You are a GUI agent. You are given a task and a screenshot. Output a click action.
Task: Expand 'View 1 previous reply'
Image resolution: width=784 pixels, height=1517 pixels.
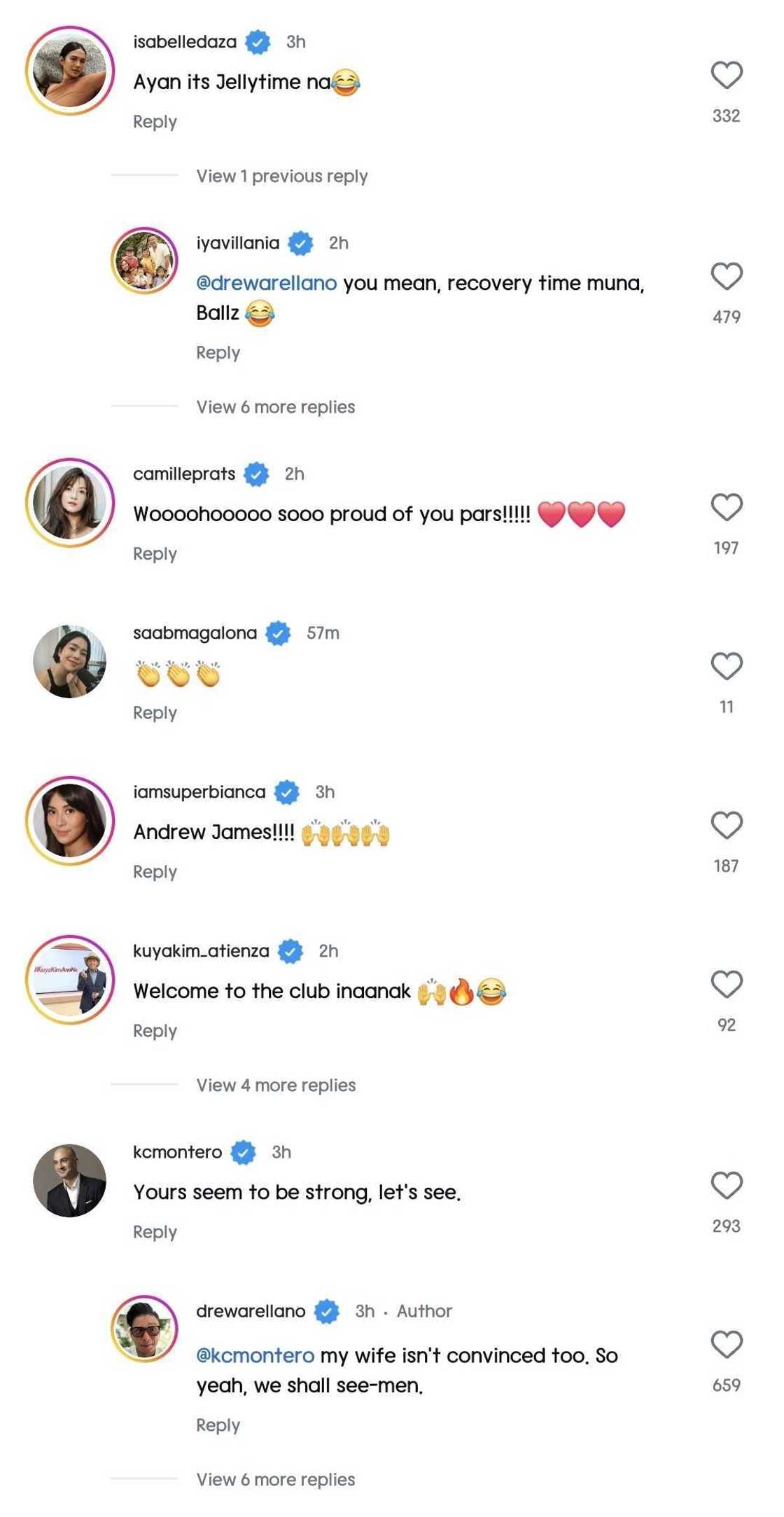[281, 176]
